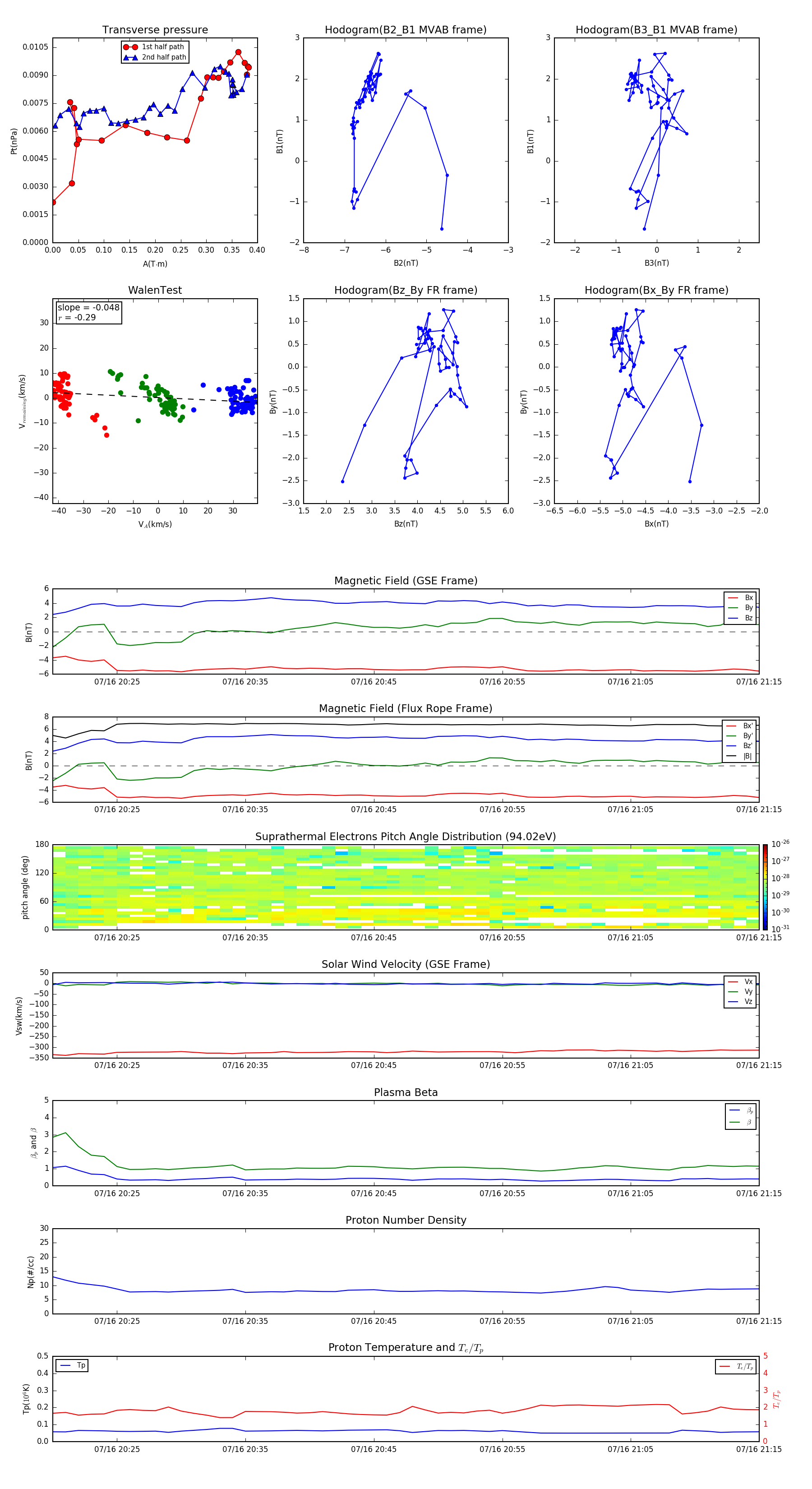Click the 'Pt(nPa)' y-axis label
Screen dimensions: 812x1489
(x=14, y=140)
